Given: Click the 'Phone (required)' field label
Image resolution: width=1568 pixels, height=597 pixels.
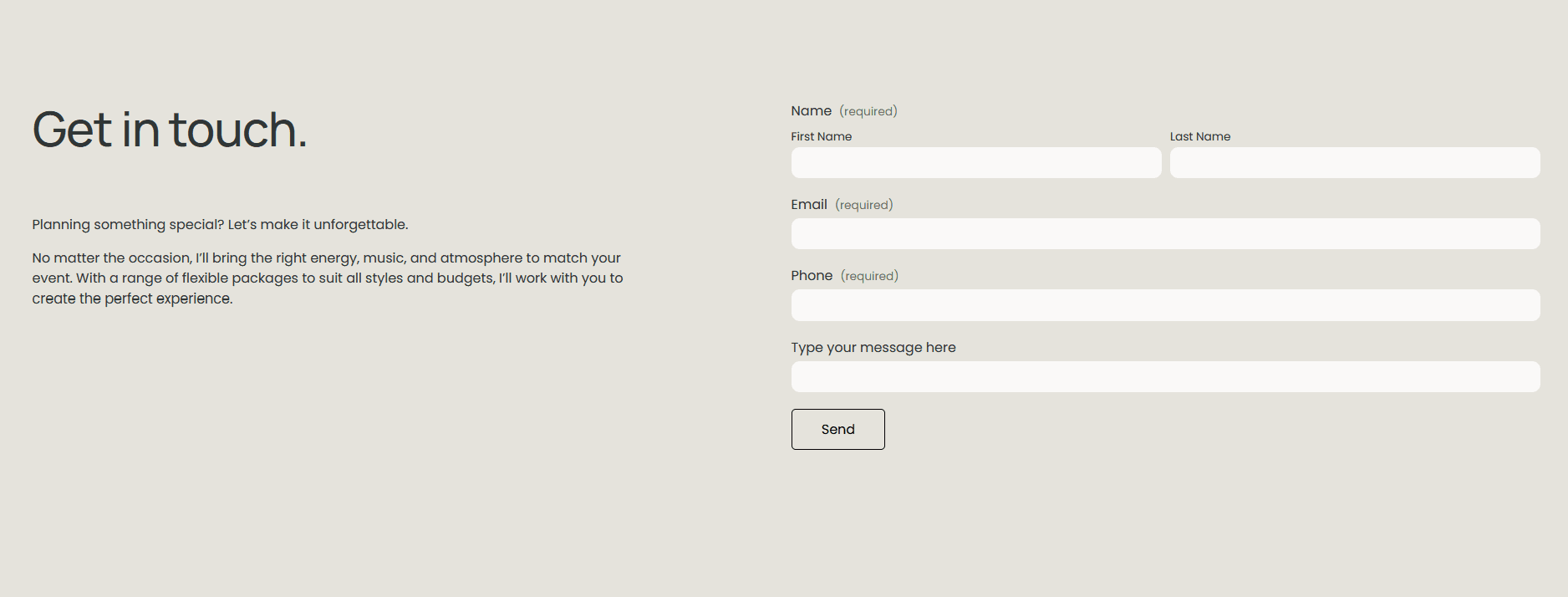Looking at the screenshot, I should [x=811, y=275].
